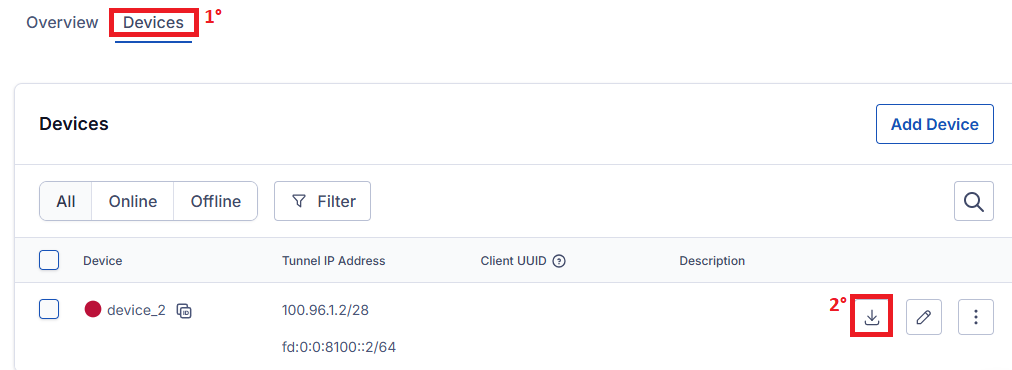Download the device_2 configuration file

(872, 316)
